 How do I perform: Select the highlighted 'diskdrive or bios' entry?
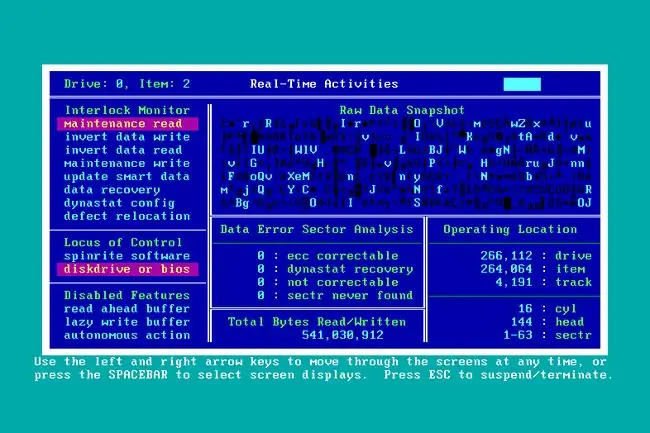point(128,269)
